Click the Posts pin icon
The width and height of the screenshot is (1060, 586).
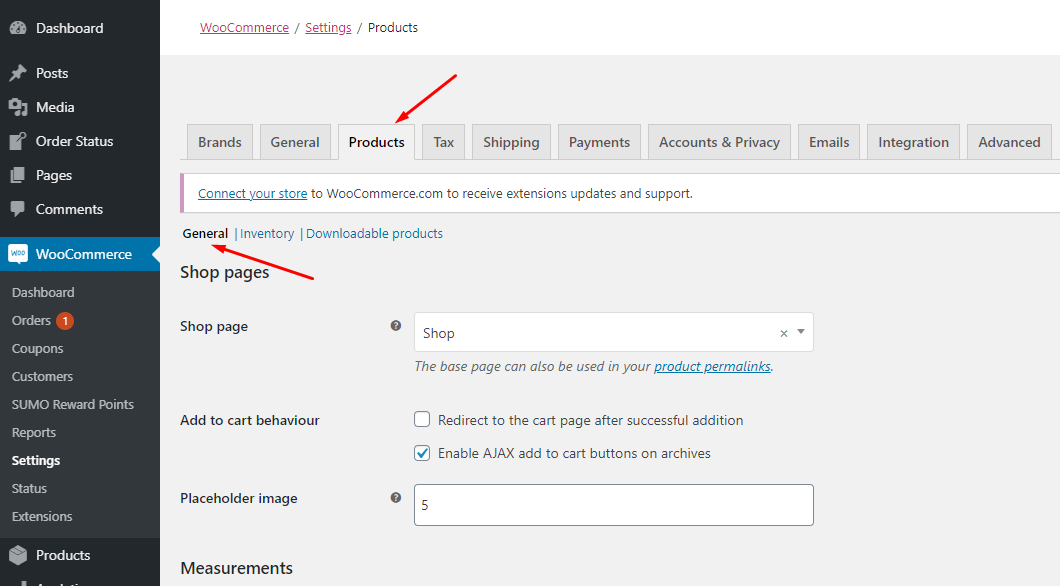tap(18, 73)
